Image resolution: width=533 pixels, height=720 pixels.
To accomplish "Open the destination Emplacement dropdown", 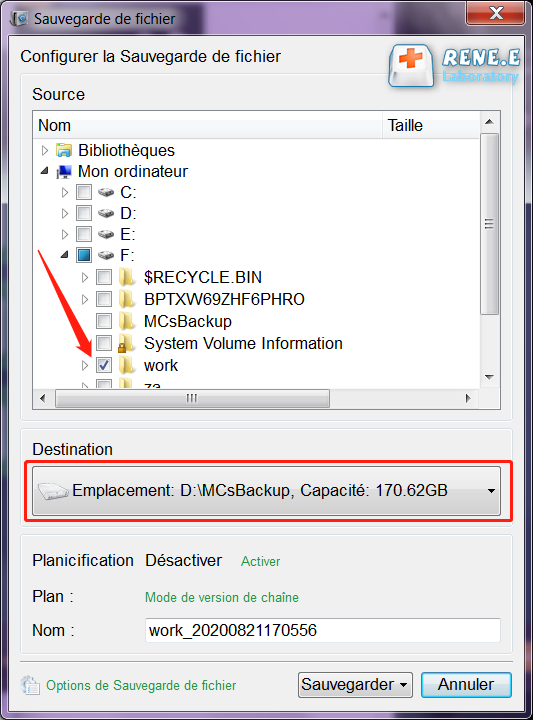I will pos(266,491).
